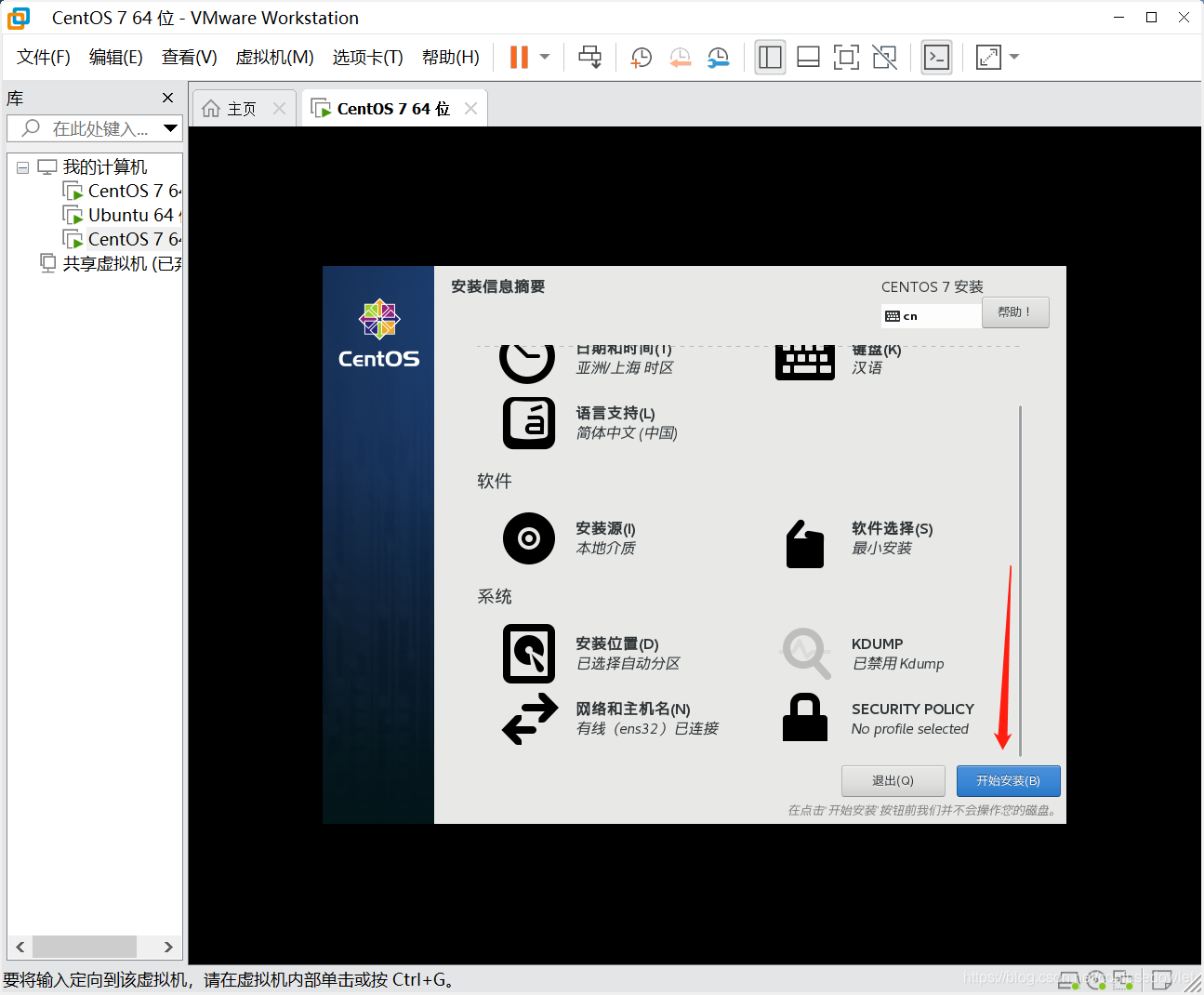This screenshot has width=1204, height=995.
Task: Open the 编辑(E) menu
Action: coord(116,57)
